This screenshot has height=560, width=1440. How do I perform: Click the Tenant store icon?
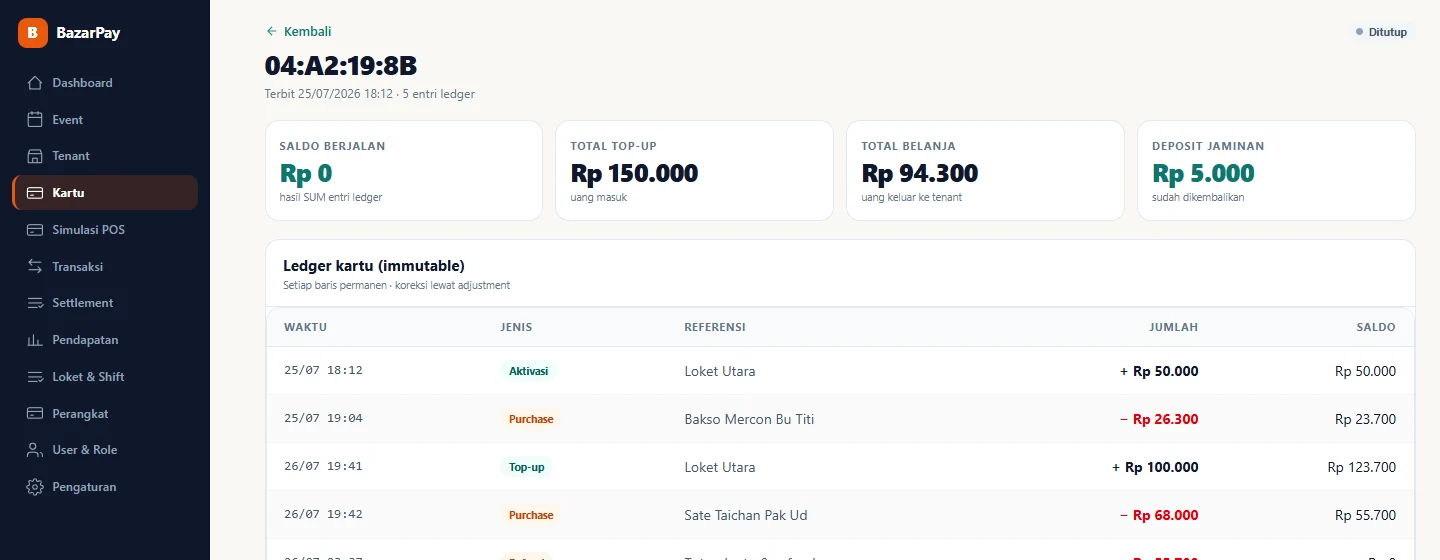35,156
